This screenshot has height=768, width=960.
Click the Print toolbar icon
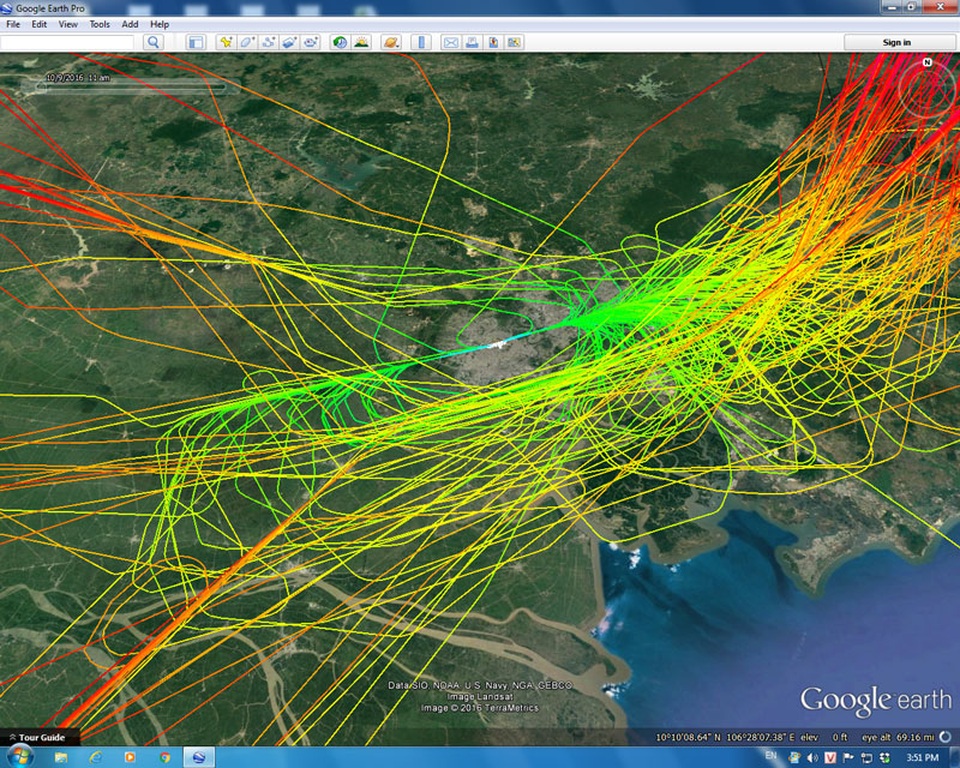pos(472,42)
